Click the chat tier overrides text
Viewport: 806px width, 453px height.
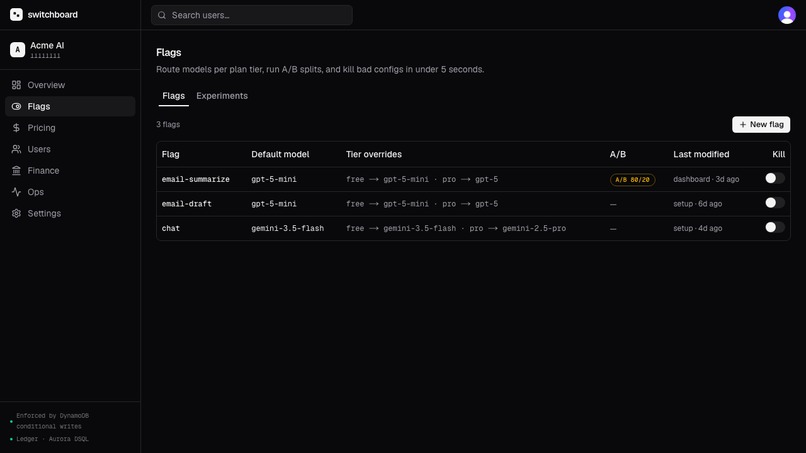[x=456, y=228]
